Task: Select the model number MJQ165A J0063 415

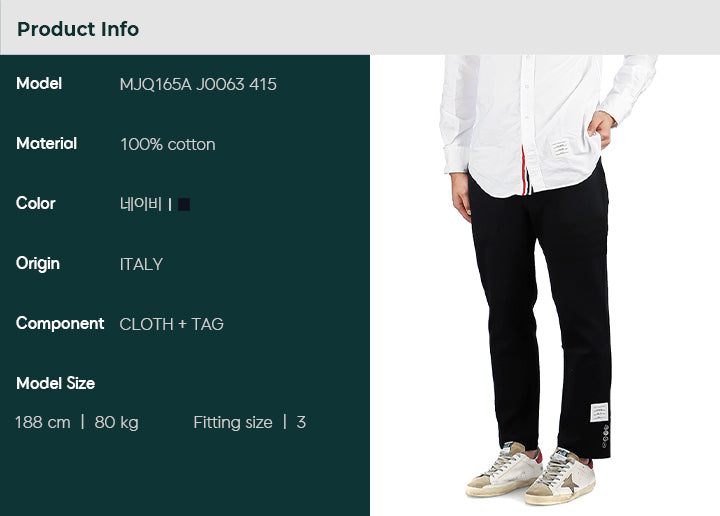Action: (x=198, y=84)
